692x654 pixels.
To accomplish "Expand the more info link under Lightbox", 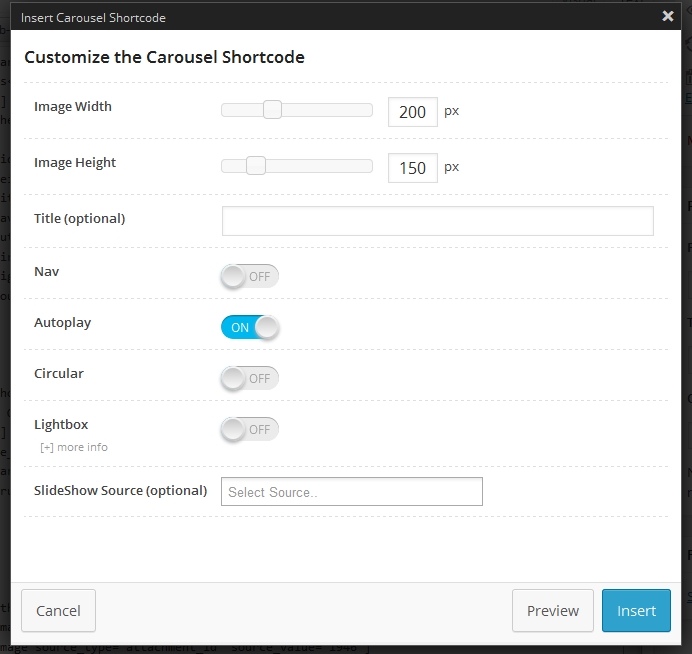I will point(74,447).
